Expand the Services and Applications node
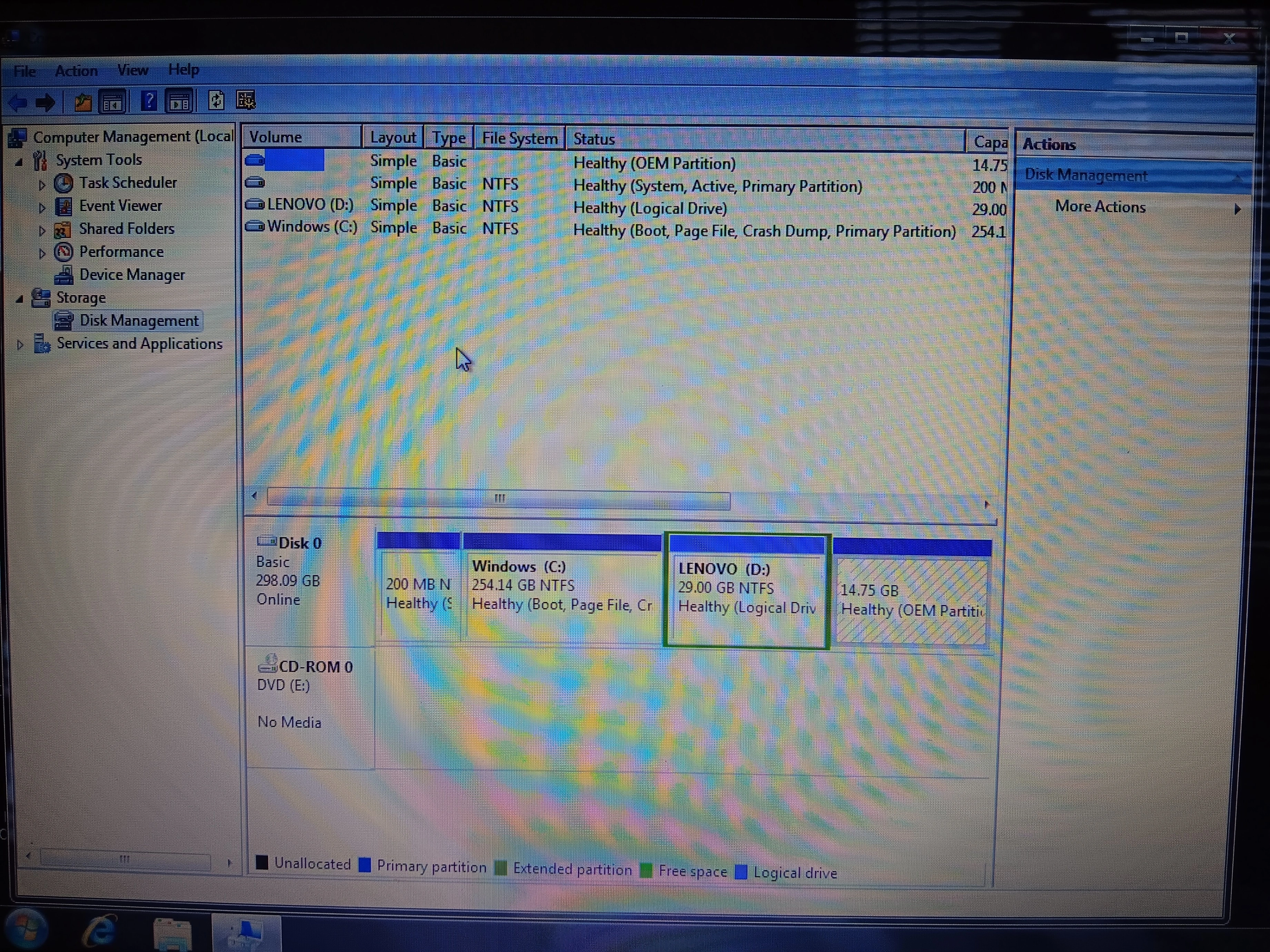Screen dimensions: 1270x952 [20, 345]
